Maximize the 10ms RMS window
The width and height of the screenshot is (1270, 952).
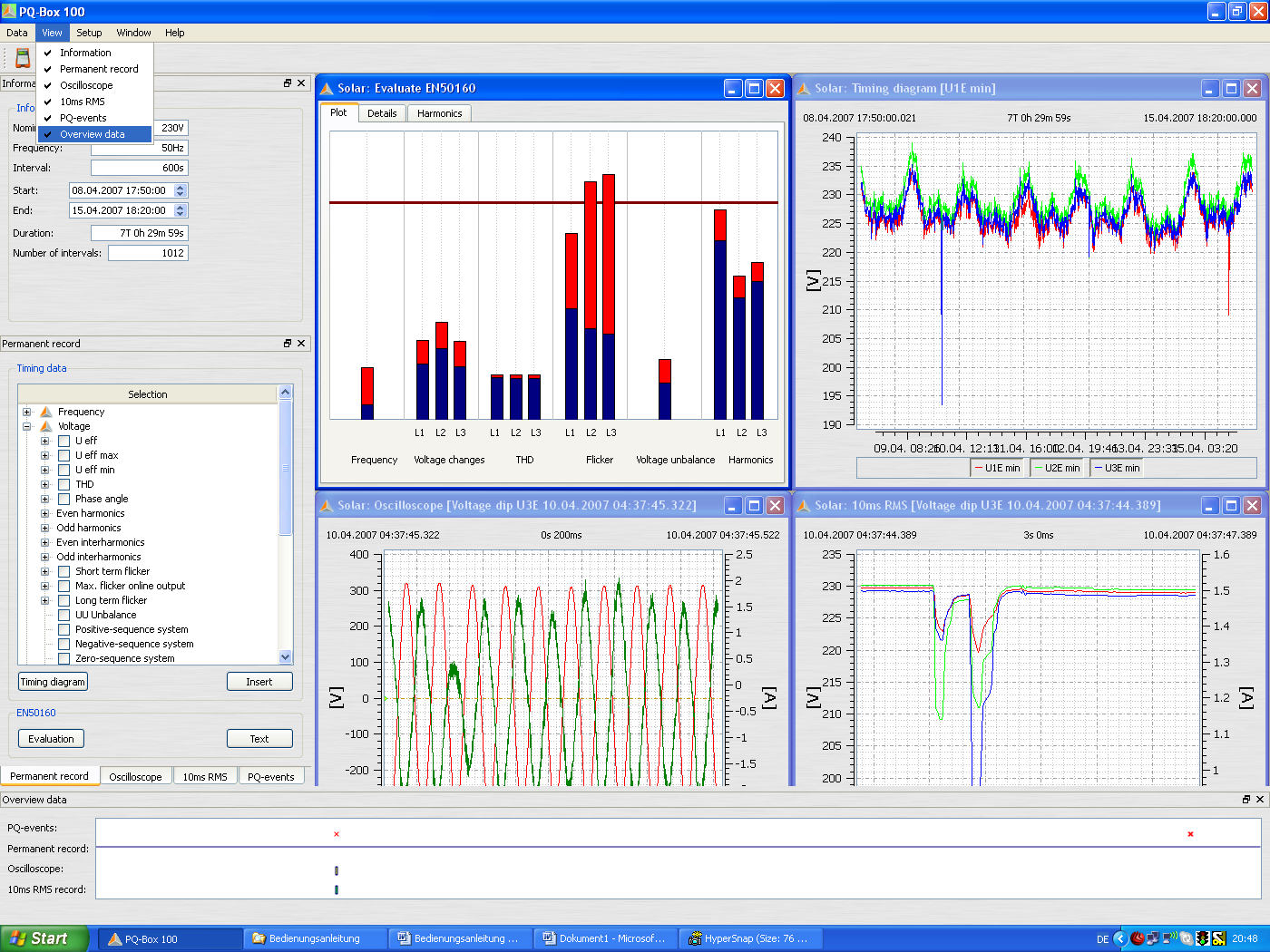1231,505
